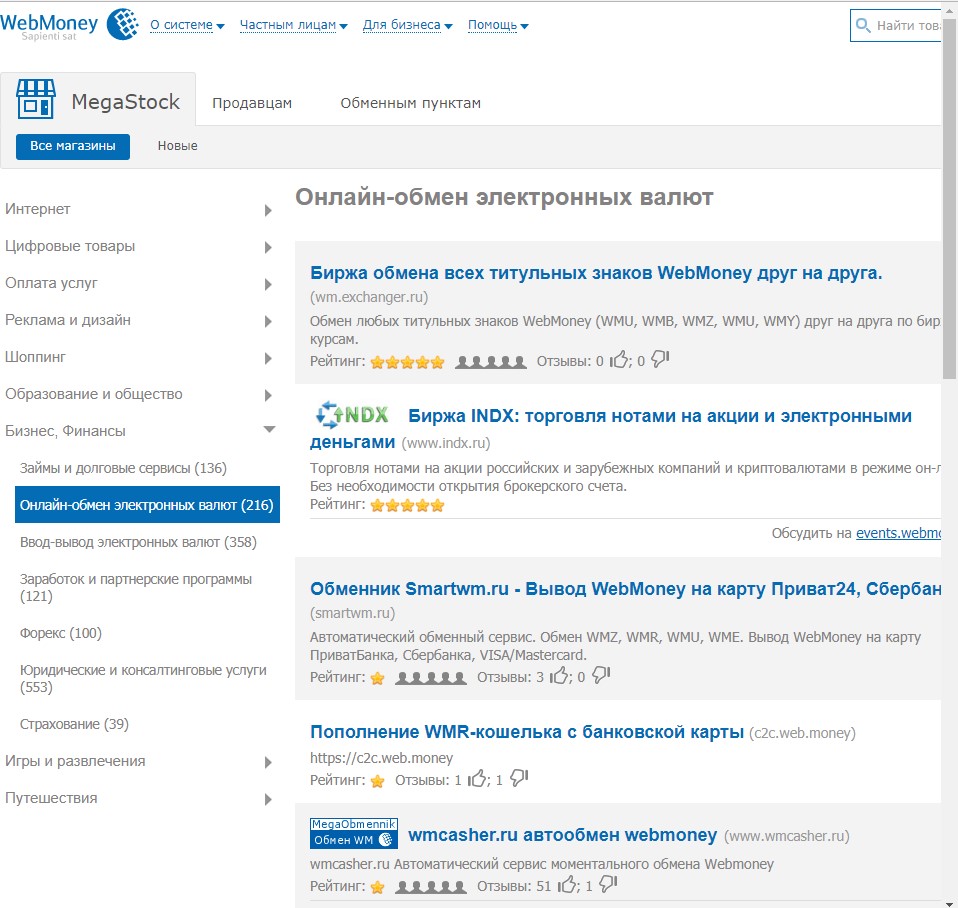
Task: Click thumbs-up icon for wmcasher.ru listing
Action: [568, 885]
